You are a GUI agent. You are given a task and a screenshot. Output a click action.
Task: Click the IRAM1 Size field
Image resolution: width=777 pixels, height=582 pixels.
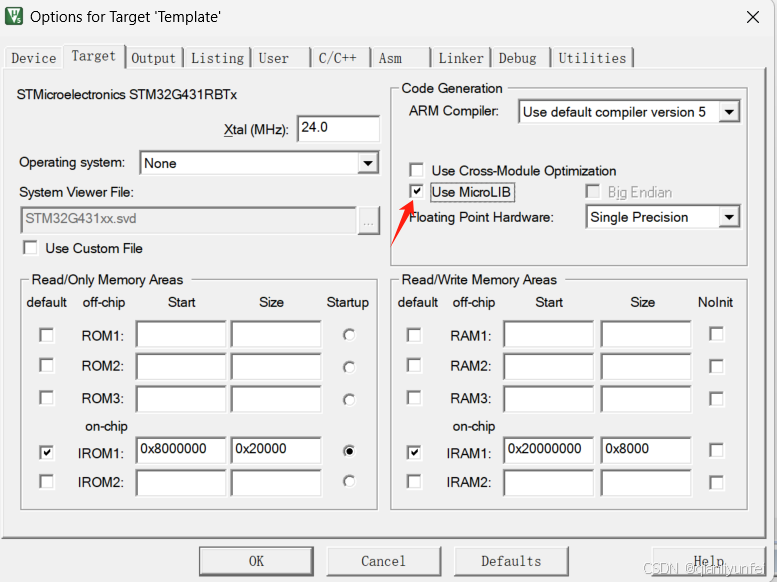[646, 450]
